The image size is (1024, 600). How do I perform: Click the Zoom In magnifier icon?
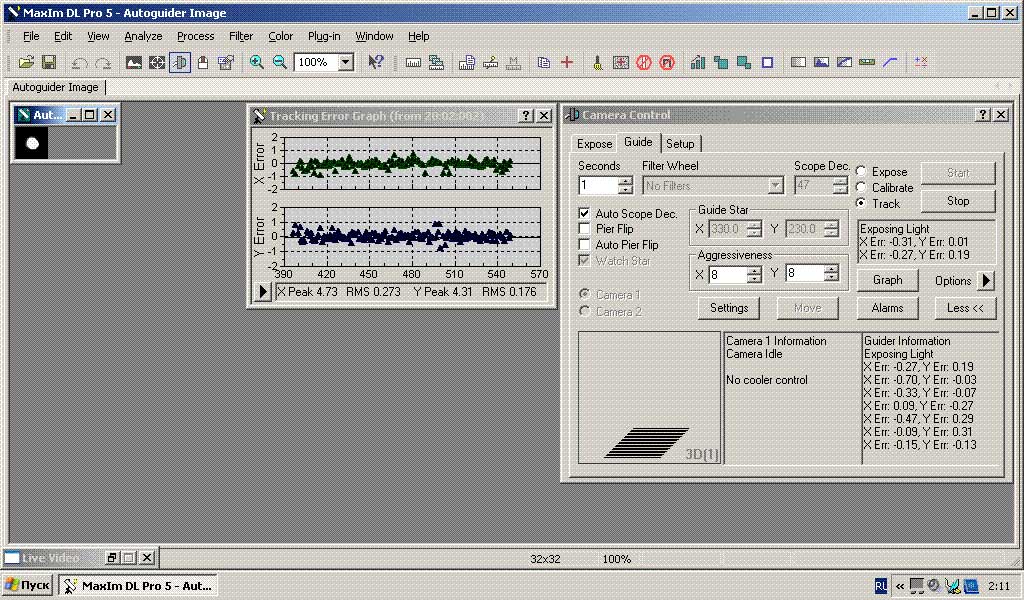257,62
